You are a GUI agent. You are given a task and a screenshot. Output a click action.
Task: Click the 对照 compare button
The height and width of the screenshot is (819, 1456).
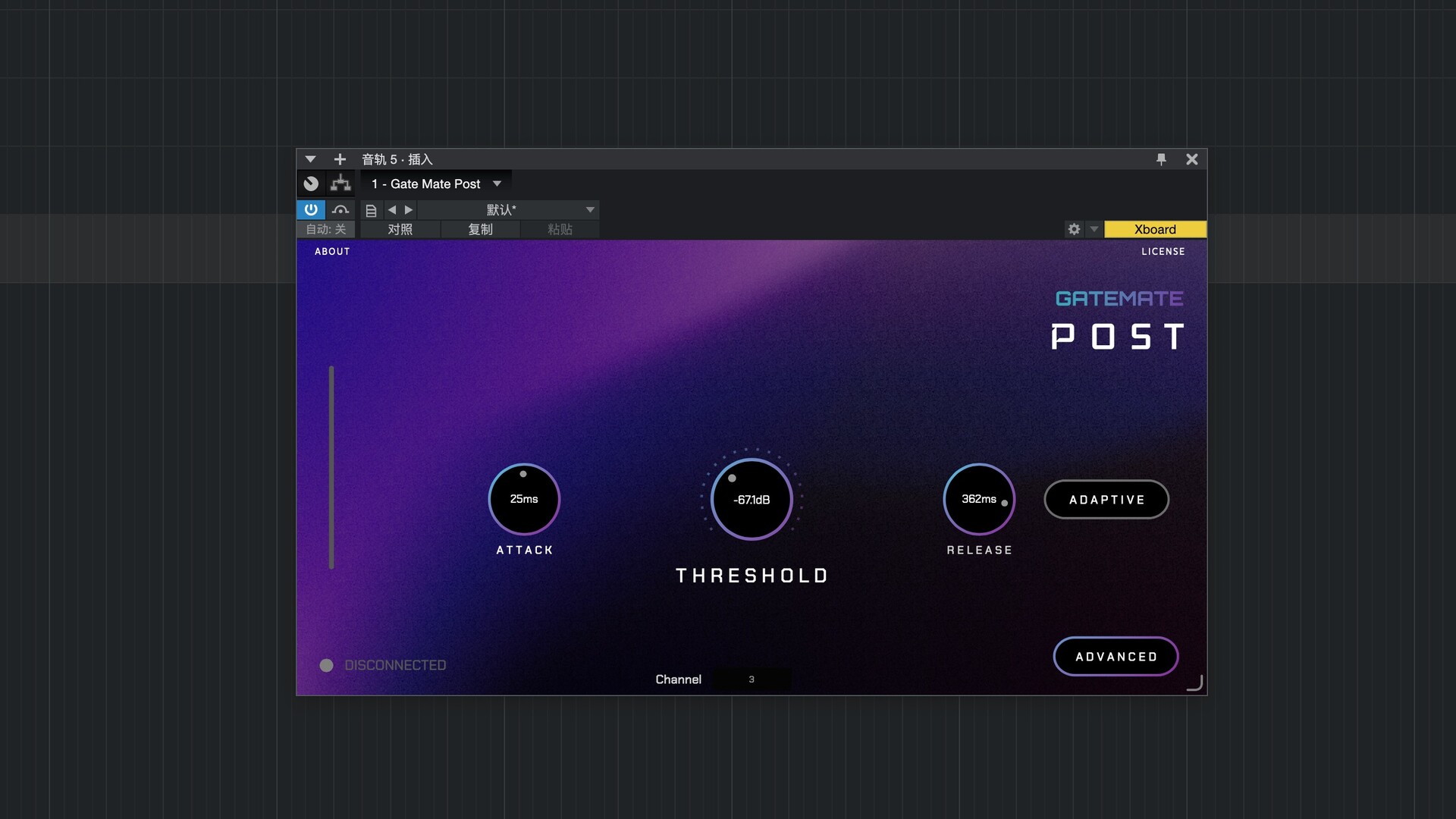coord(400,229)
